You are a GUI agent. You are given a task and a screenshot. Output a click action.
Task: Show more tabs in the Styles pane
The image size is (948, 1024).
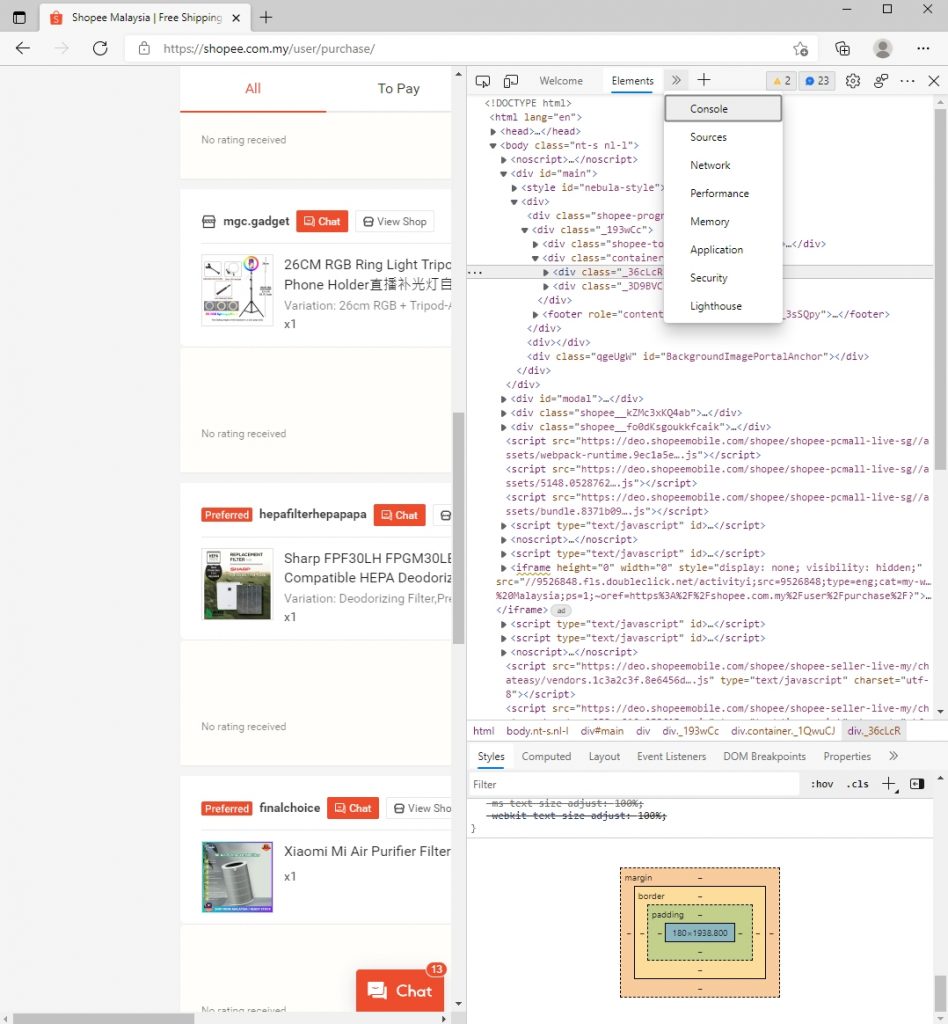tap(893, 756)
